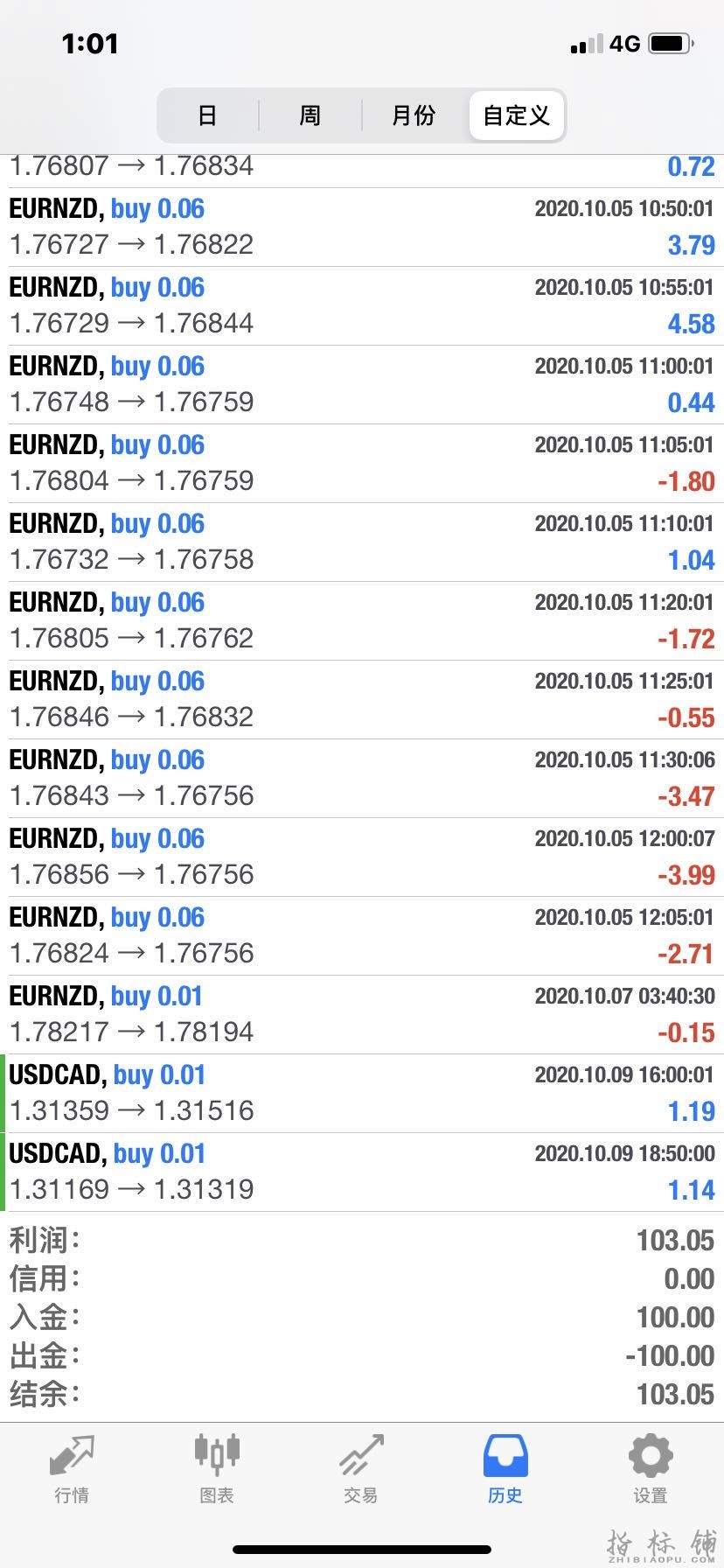
Task: Select EURNZD buy 0.01 trade on 2020.10.07
Action: click(362, 1015)
